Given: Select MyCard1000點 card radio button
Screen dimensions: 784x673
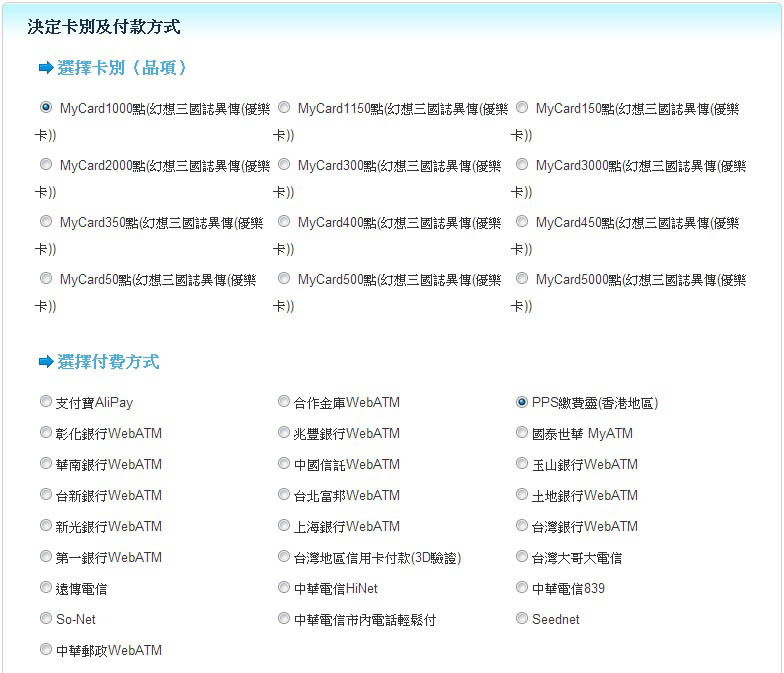Looking at the screenshot, I should [x=46, y=108].
